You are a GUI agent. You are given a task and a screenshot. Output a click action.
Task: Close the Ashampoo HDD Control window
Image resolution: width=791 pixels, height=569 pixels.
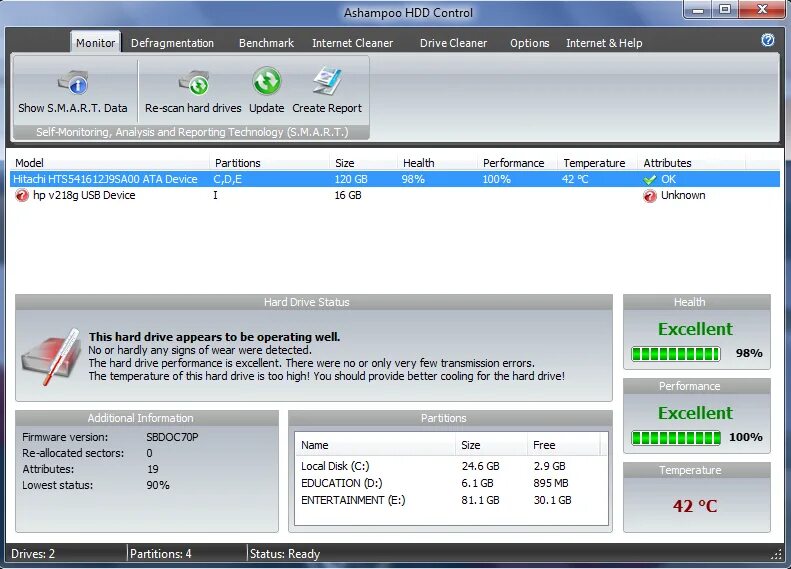click(763, 10)
